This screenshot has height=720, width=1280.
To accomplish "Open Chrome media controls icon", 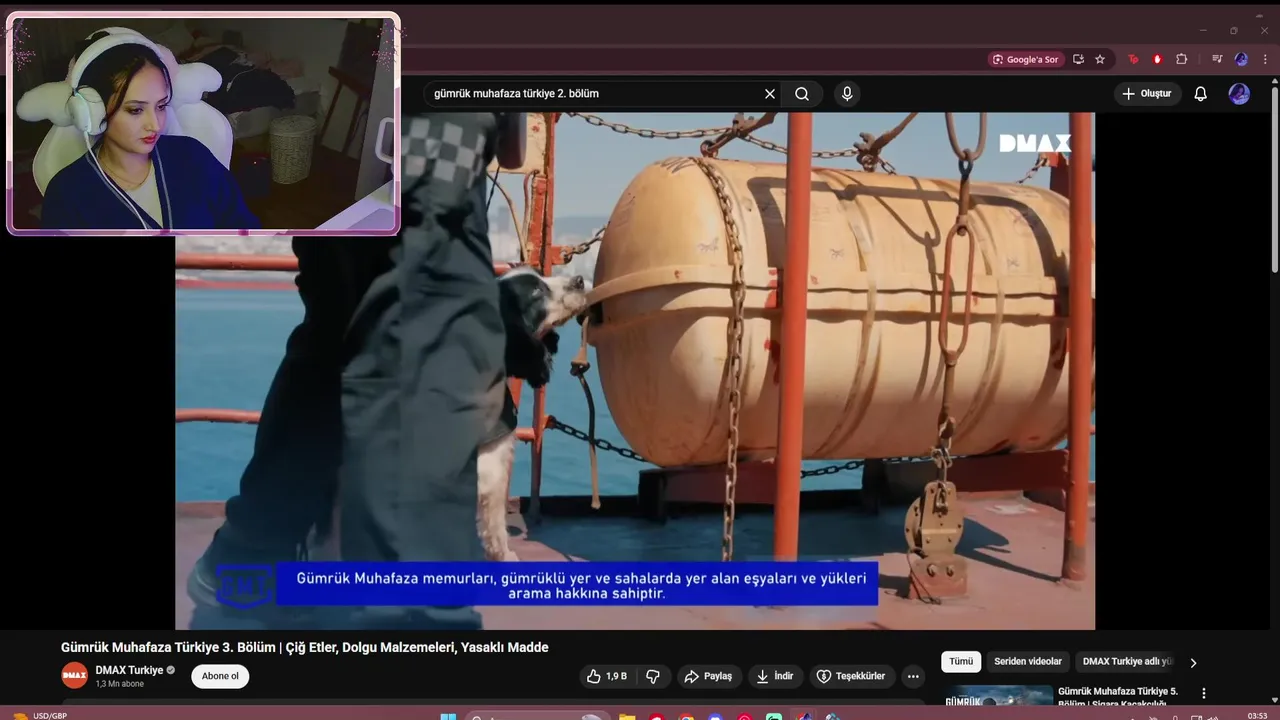I will (x=1217, y=59).
